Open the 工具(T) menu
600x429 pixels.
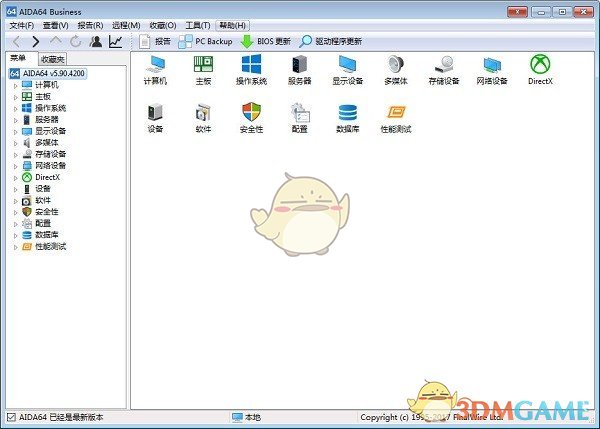pos(198,25)
